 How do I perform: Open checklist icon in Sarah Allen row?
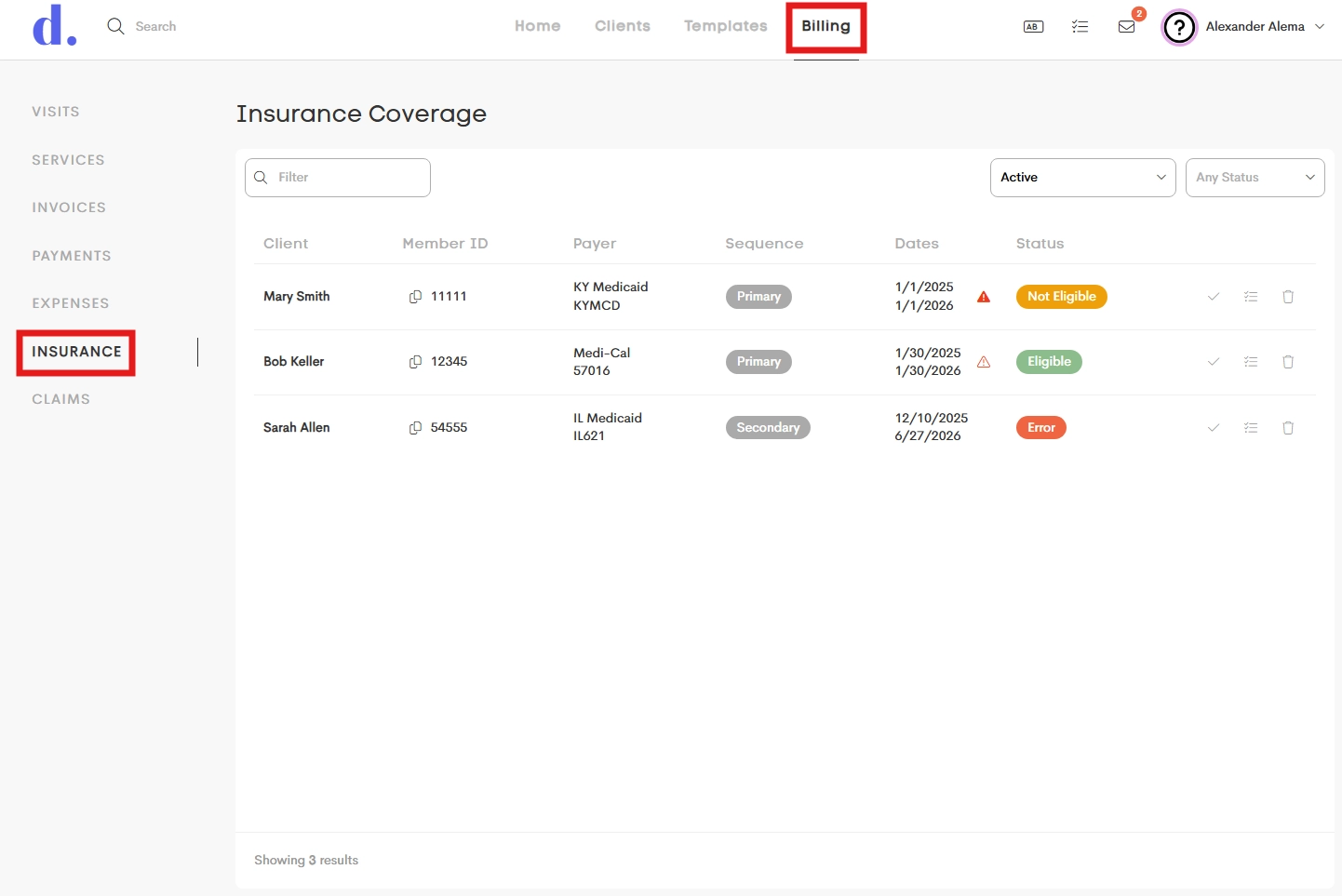(x=1251, y=428)
